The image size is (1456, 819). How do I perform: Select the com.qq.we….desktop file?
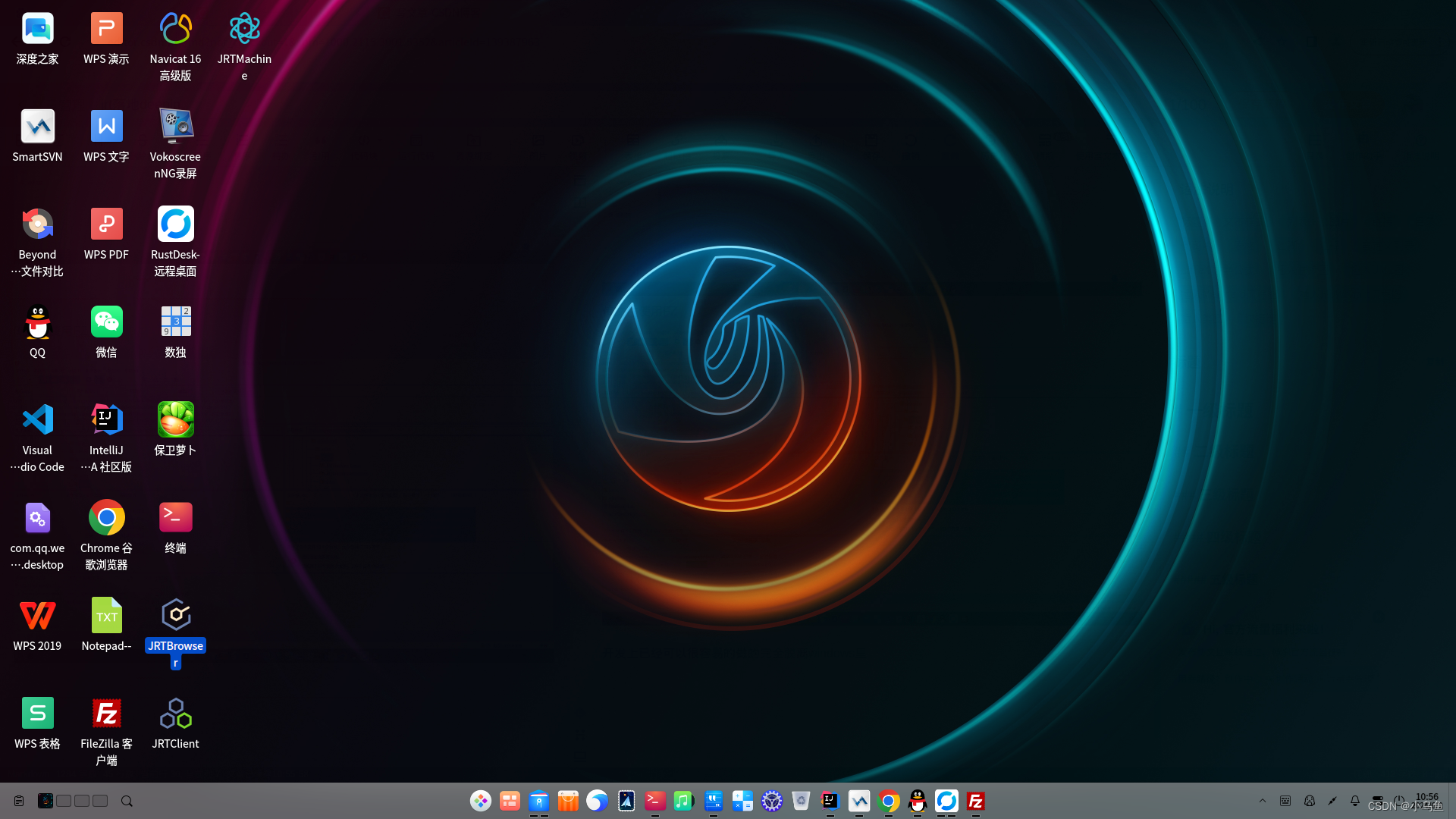(37, 535)
